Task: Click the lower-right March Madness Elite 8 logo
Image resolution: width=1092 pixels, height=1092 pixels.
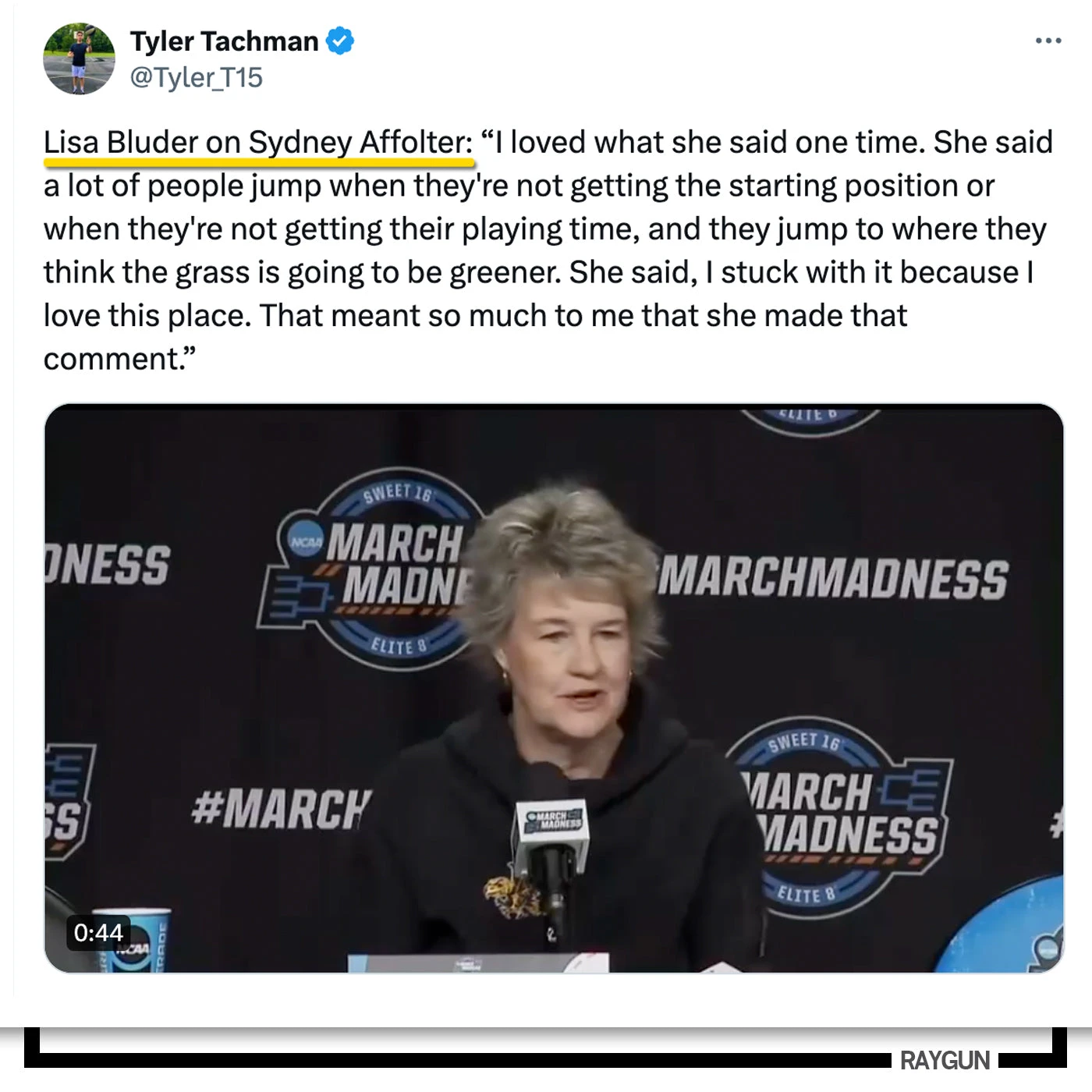Action: [x=838, y=815]
